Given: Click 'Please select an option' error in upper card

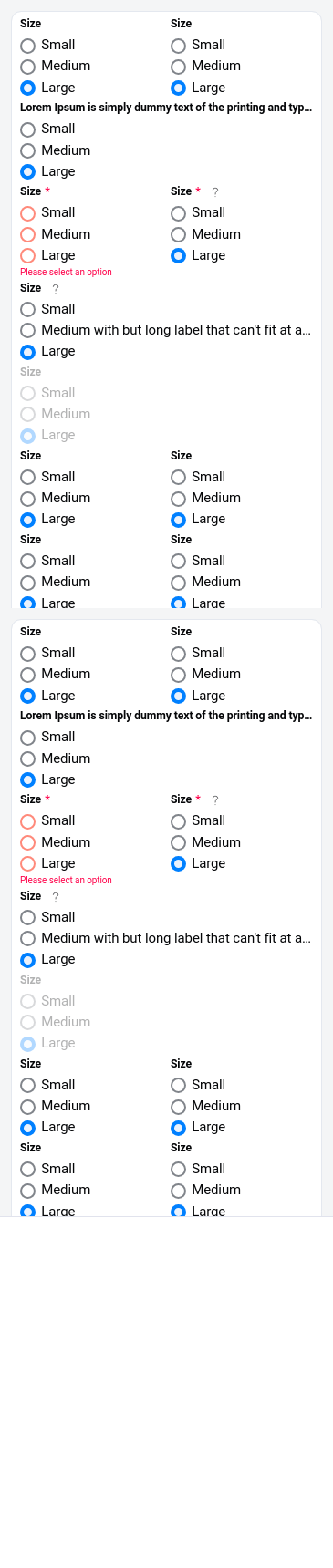Looking at the screenshot, I should (66, 273).
